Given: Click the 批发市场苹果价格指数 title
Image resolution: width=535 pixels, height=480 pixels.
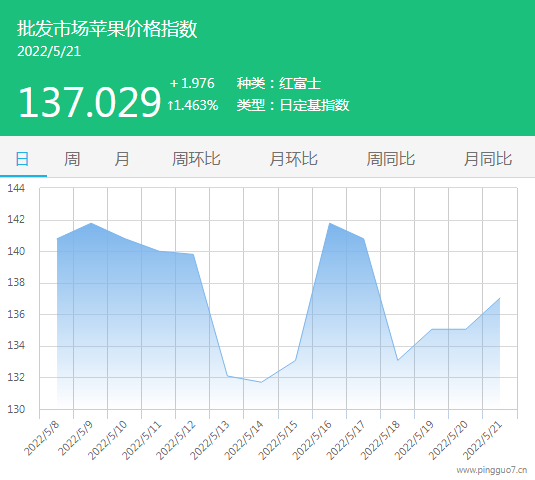Looking at the screenshot, I should pyautogui.click(x=107, y=29).
